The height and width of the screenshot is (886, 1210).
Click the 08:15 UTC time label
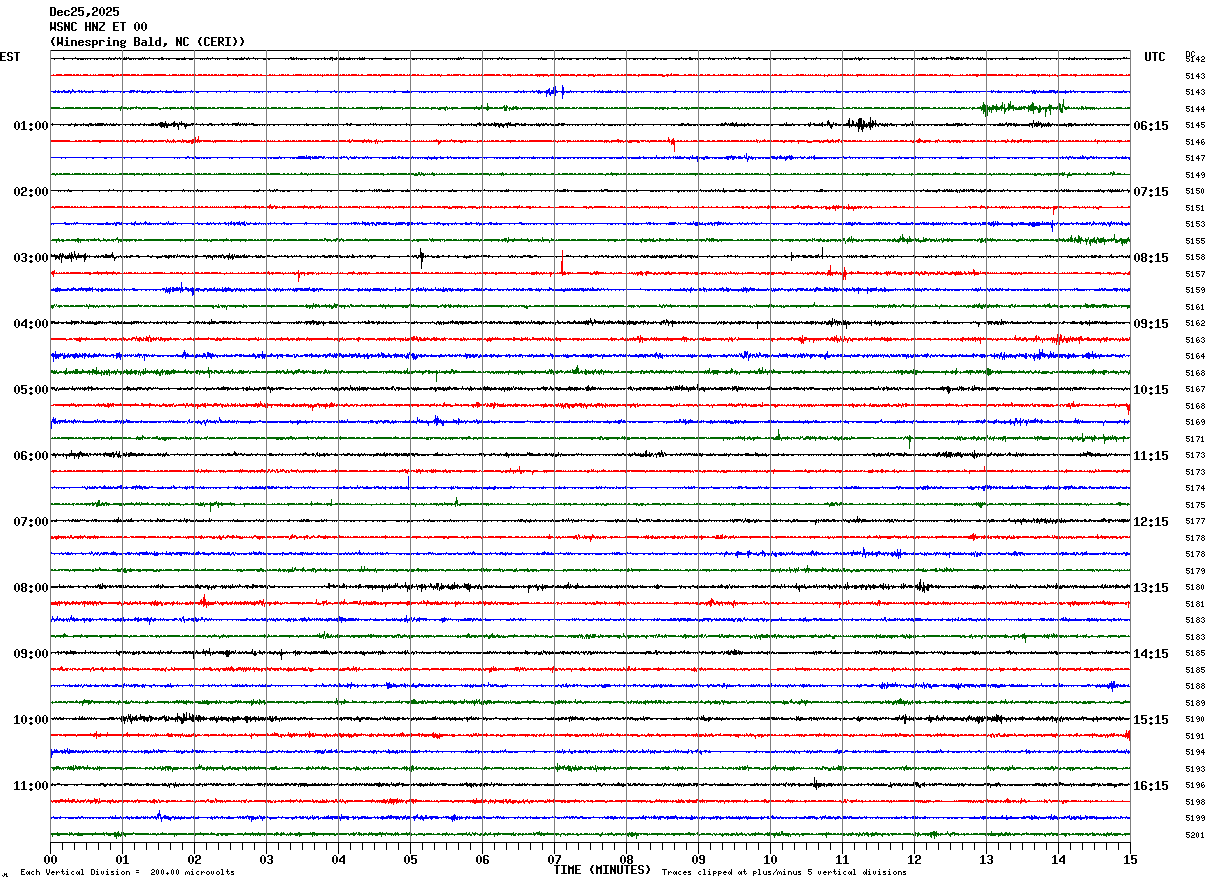coord(1151,258)
